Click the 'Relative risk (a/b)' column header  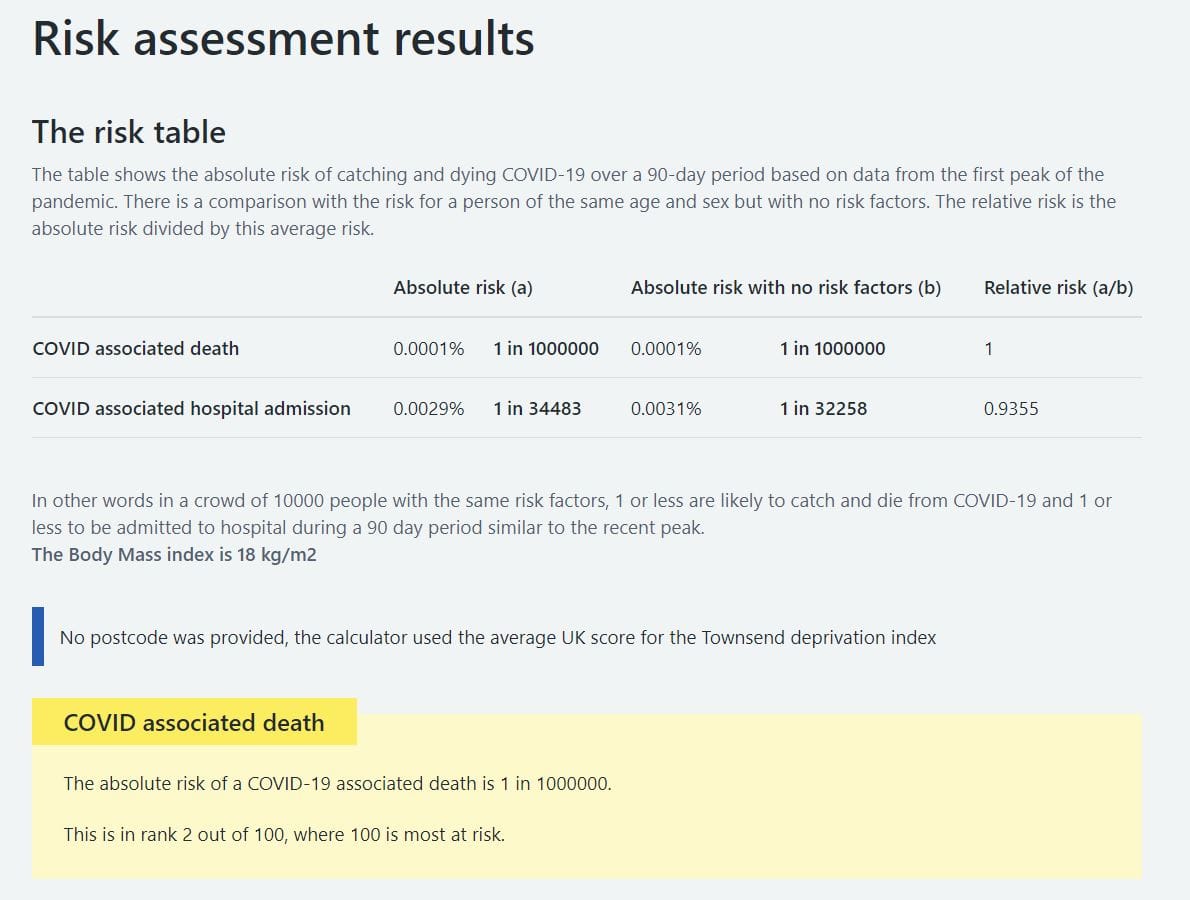click(x=1058, y=288)
